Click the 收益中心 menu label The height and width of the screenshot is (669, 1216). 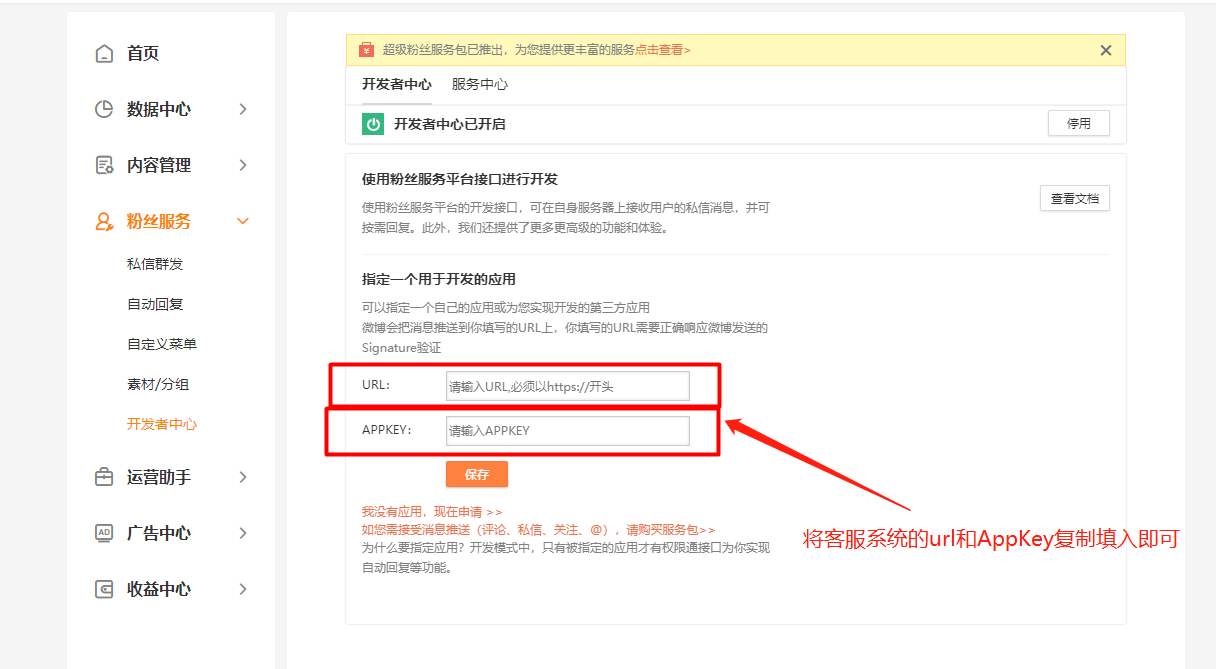pyautogui.click(x=159, y=589)
